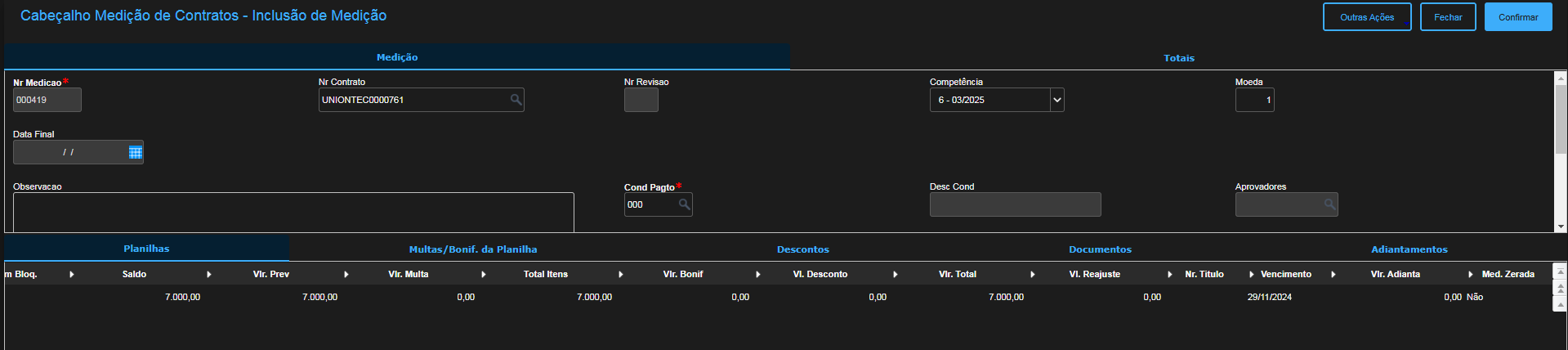This screenshot has height=350, width=1568.
Task: Click the Aprovadores lookup magnifier icon
Action: point(1329,204)
